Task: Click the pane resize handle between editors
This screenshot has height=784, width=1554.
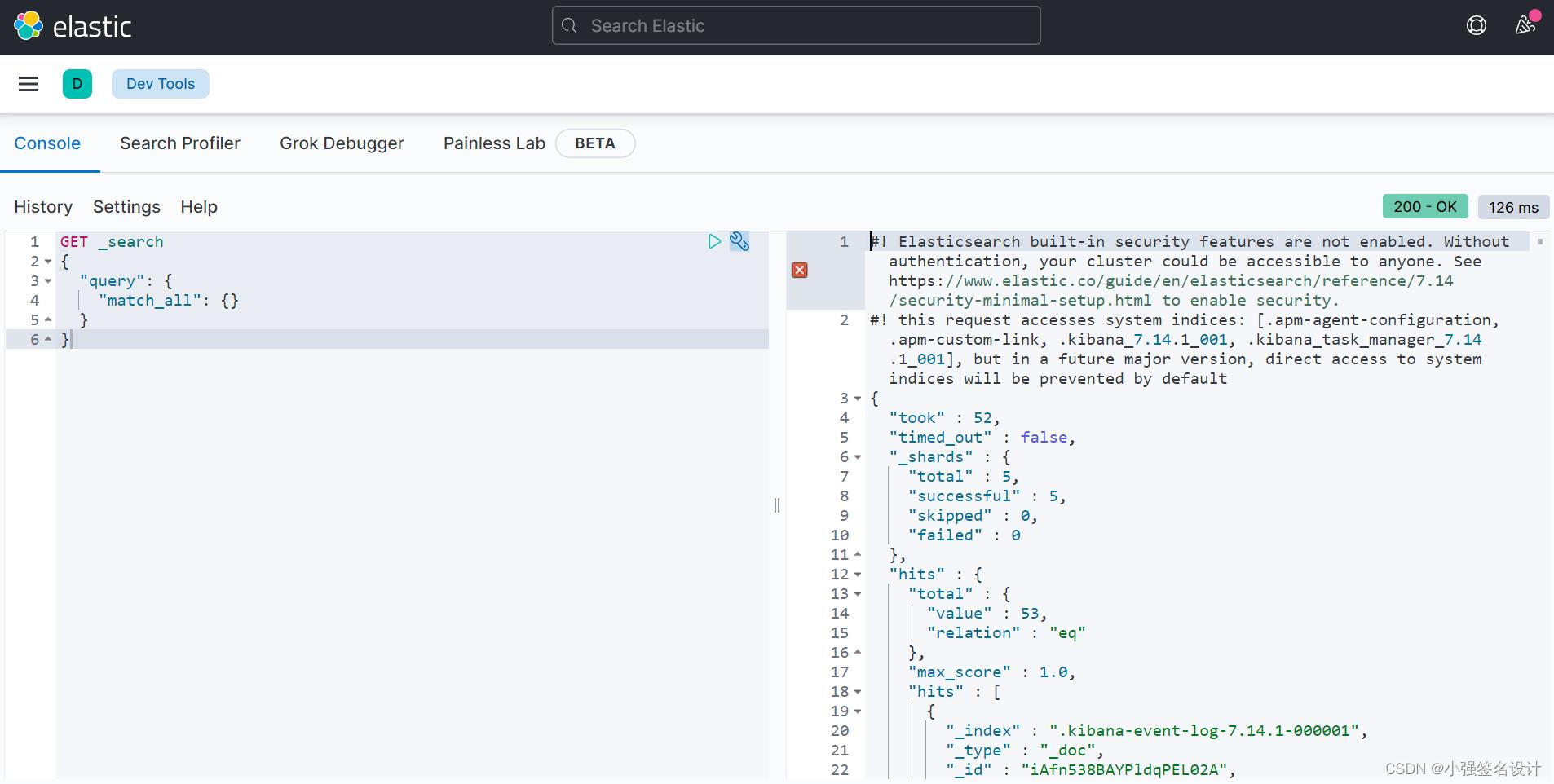Action: click(777, 505)
